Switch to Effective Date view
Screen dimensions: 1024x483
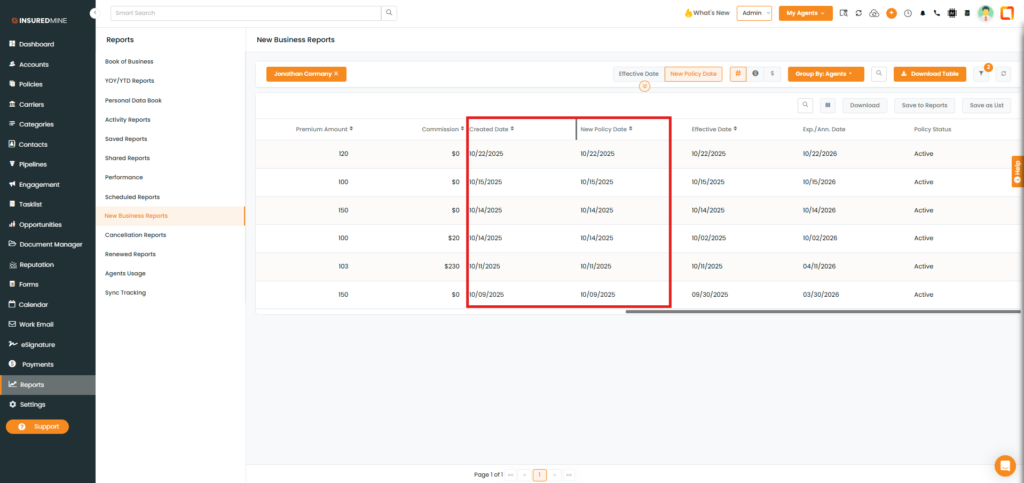coord(638,74)
